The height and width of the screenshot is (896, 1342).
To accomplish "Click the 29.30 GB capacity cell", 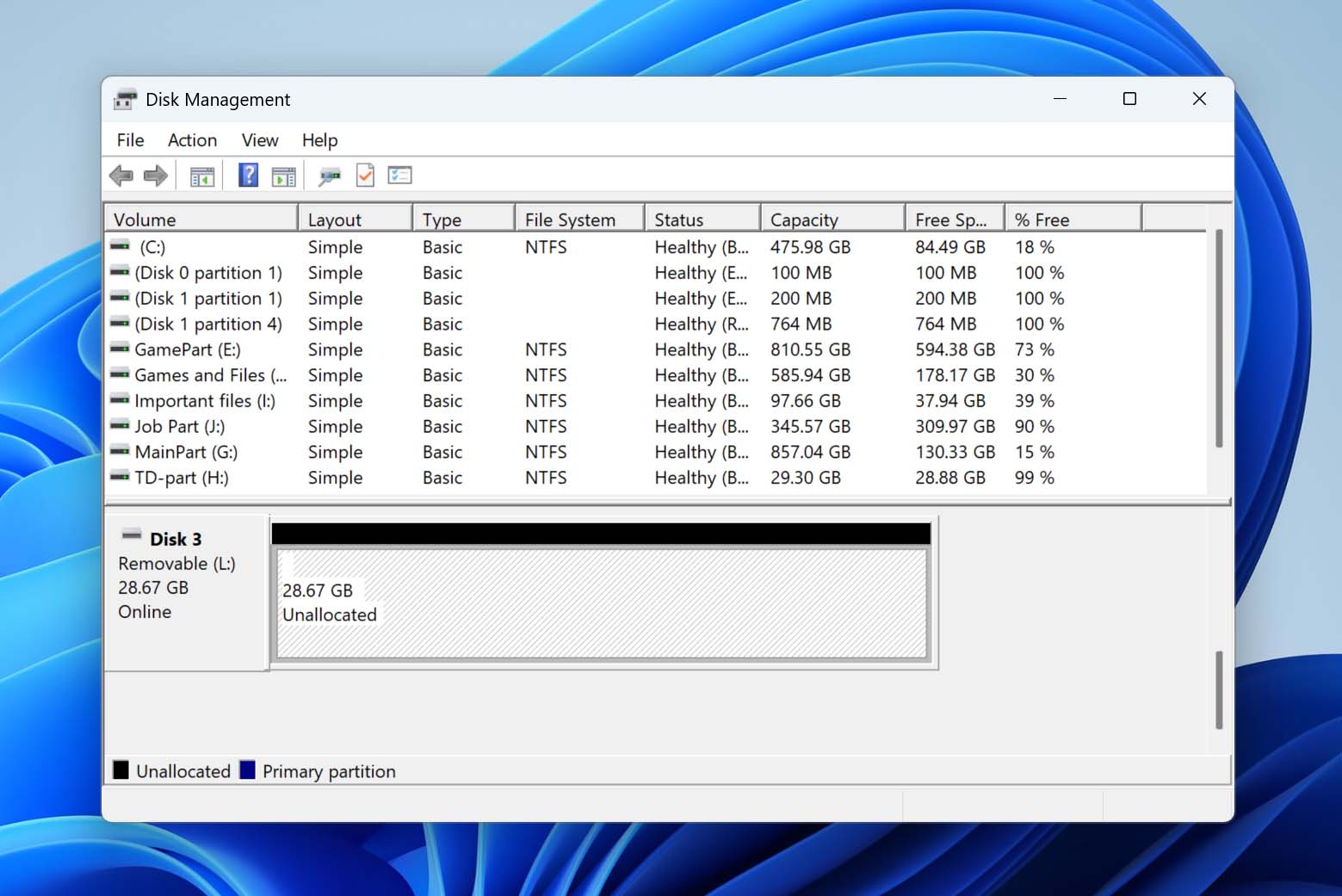I will (806, 478).
